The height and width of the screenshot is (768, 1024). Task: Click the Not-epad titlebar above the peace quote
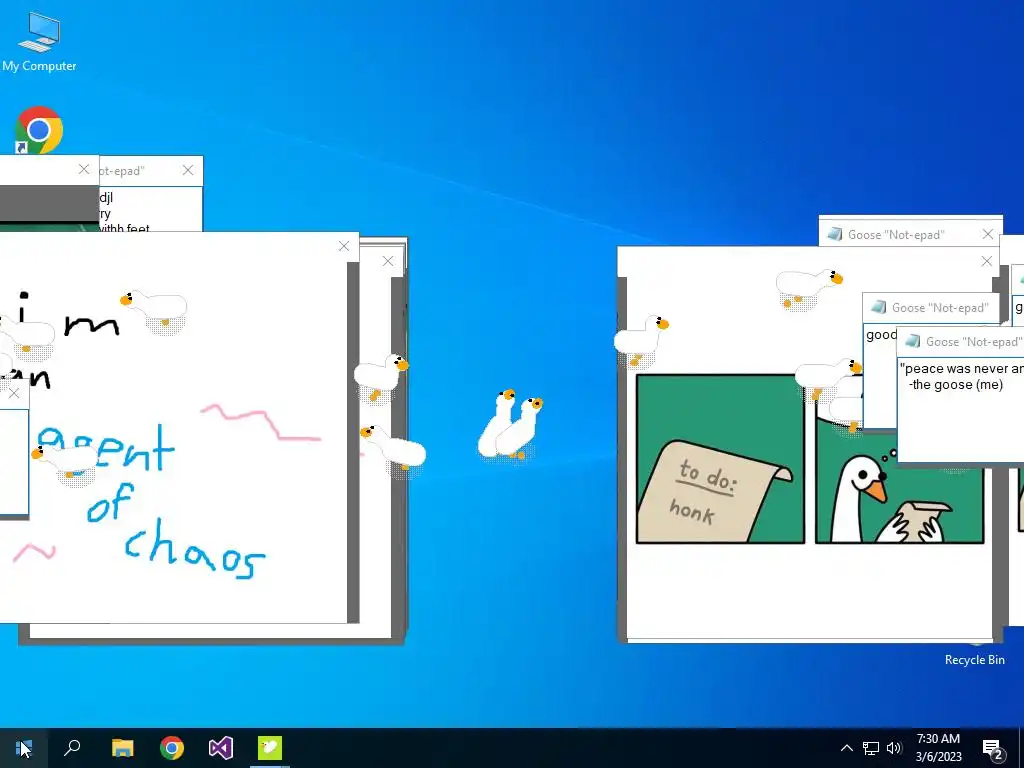pyautogui.click(x=961, y=342)
